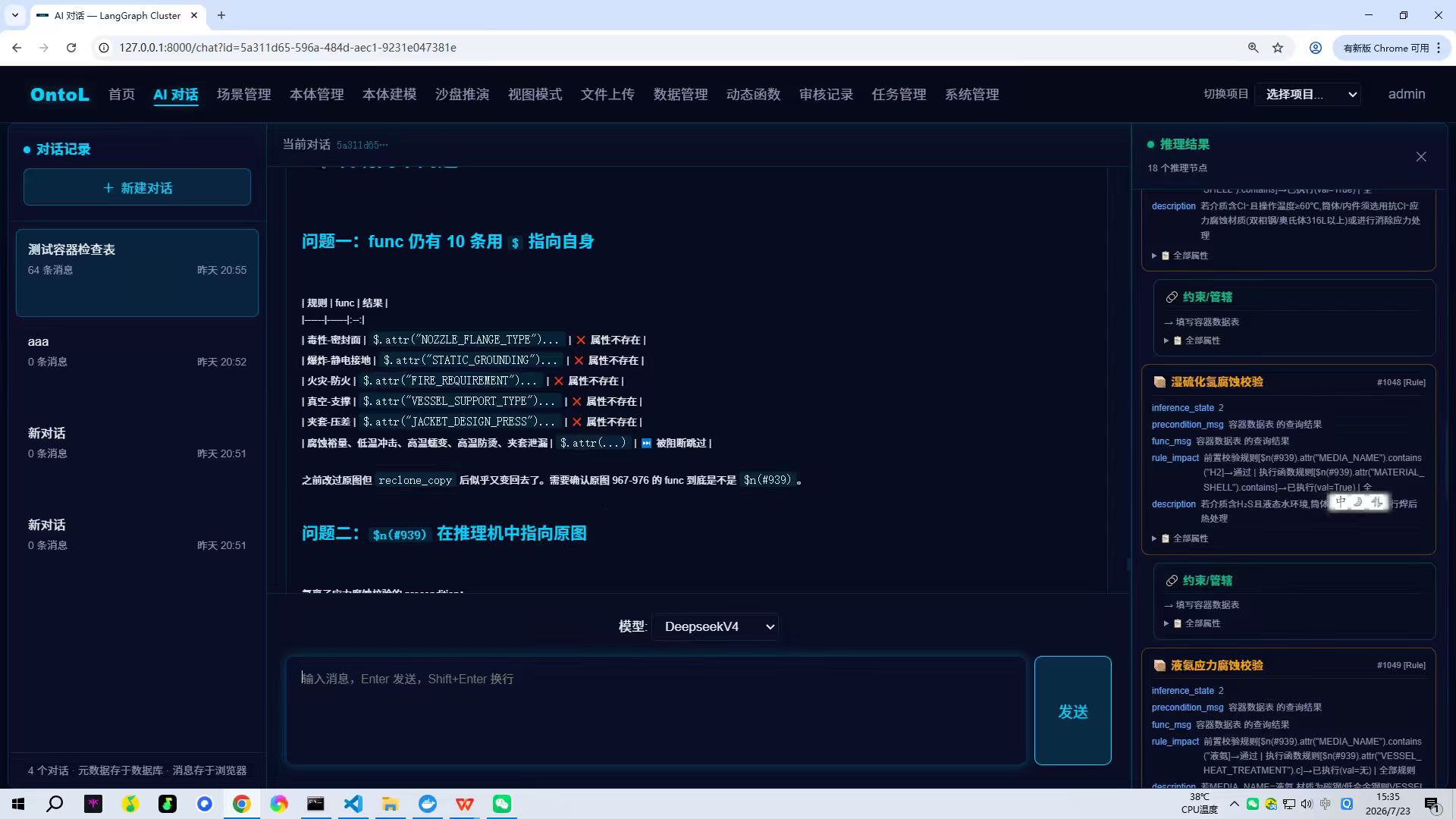
Task: Open a new browser tab with the plus icon
Action: [221, 15]
